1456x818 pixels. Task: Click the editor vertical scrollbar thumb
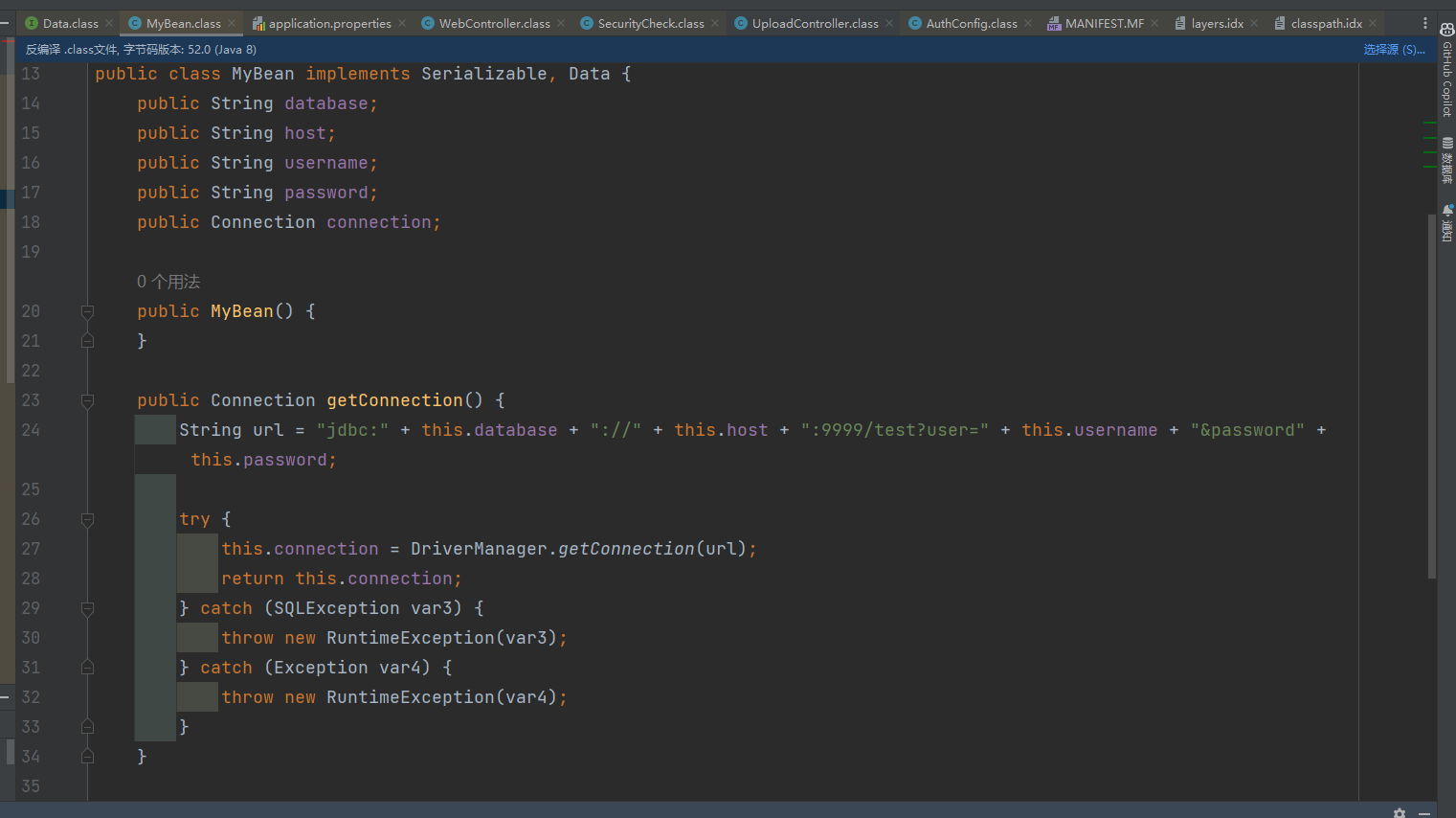point(1431,396)
